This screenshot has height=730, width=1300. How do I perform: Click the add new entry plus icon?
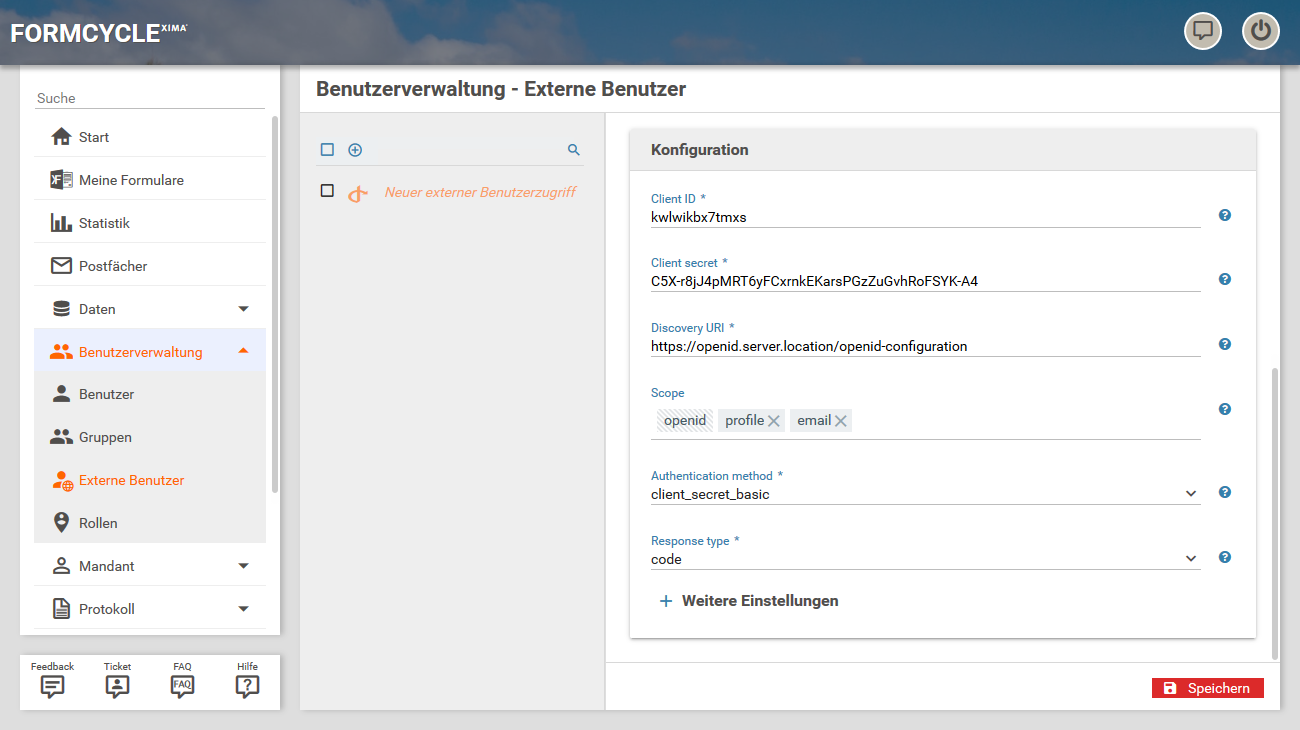coord(355,150)
